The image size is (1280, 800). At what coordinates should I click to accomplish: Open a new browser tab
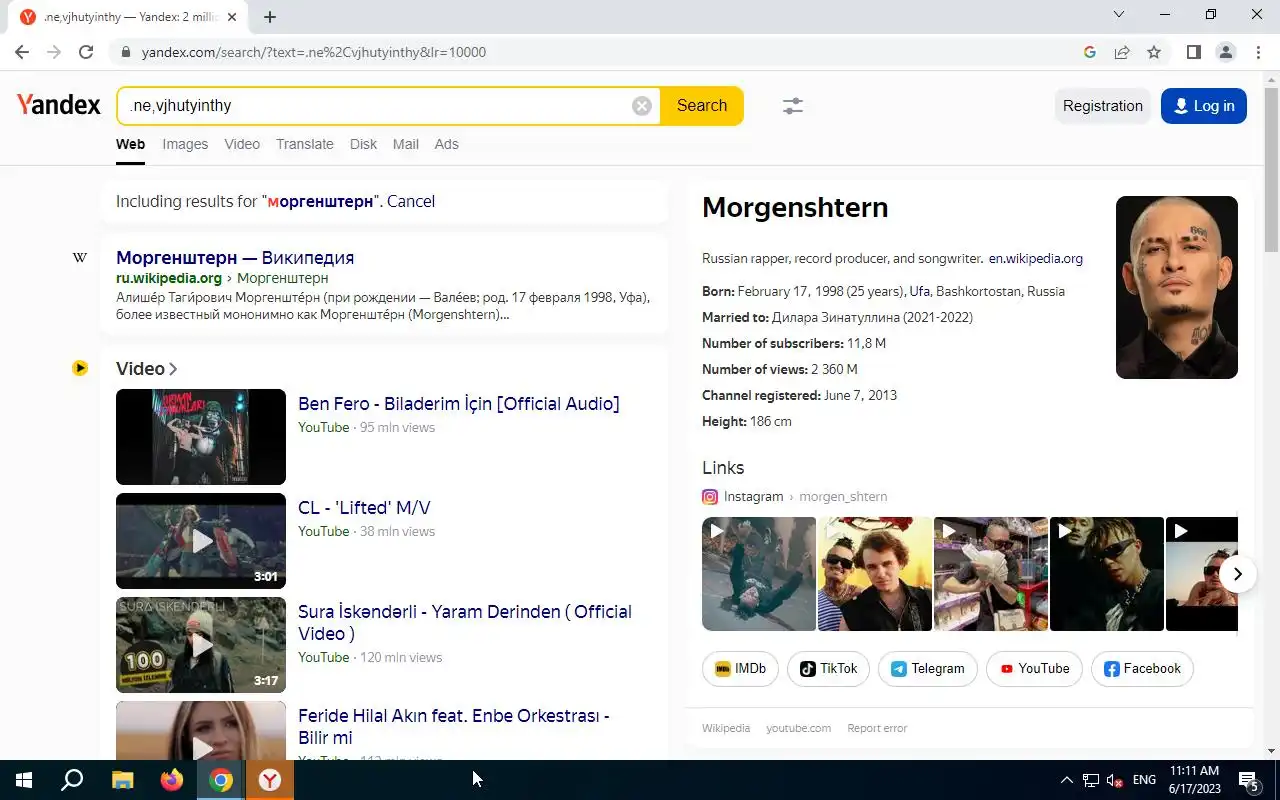270,17
